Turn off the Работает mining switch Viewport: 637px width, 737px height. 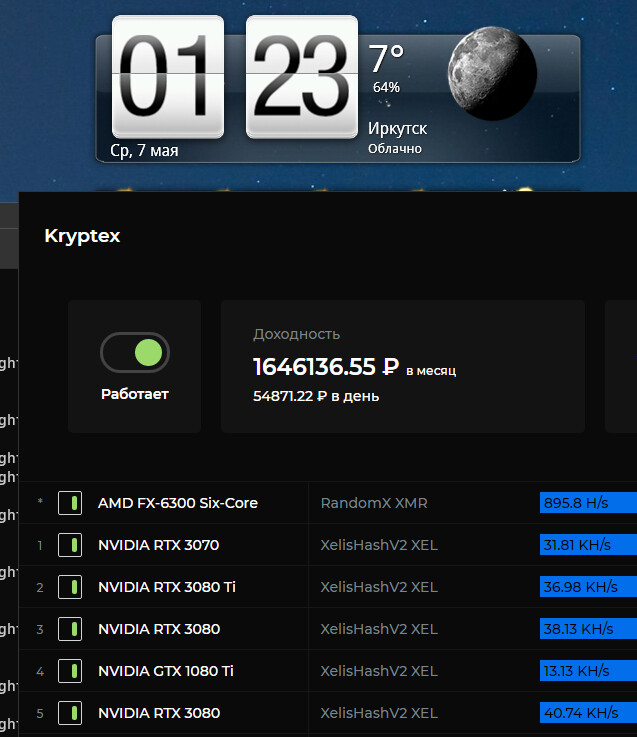pos(135,353)
